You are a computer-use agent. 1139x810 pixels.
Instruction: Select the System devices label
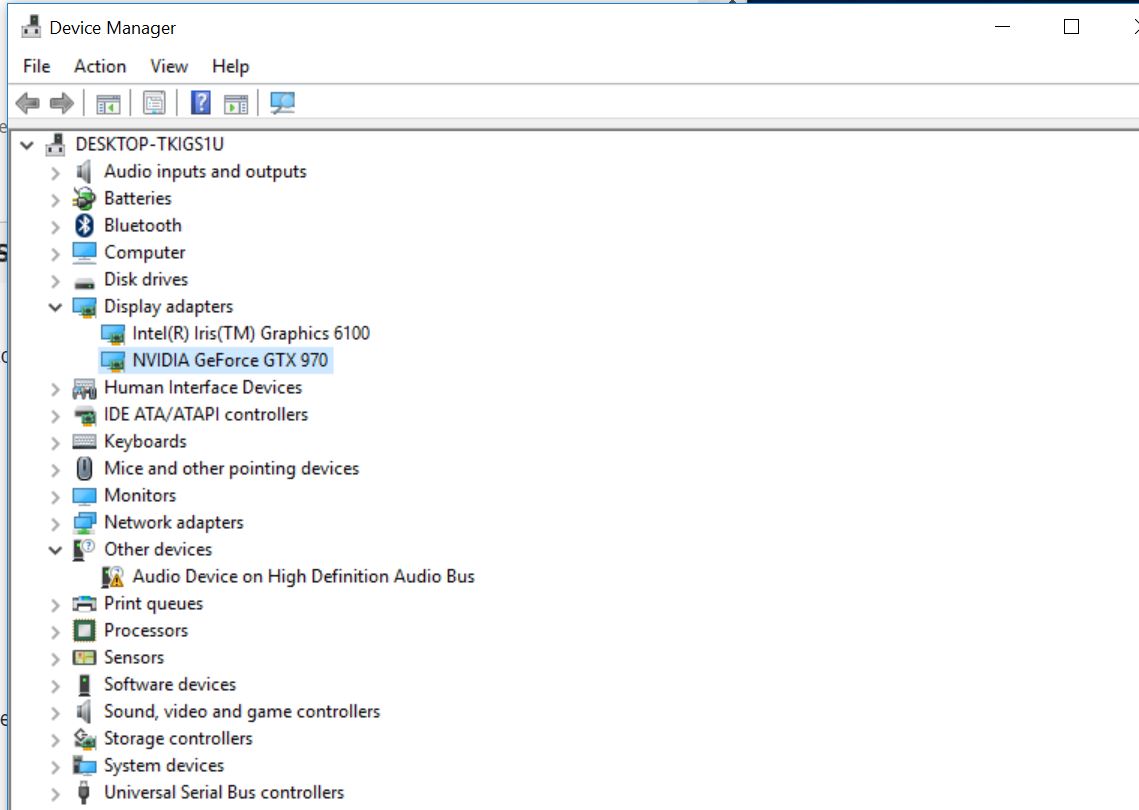coord(163,766)
